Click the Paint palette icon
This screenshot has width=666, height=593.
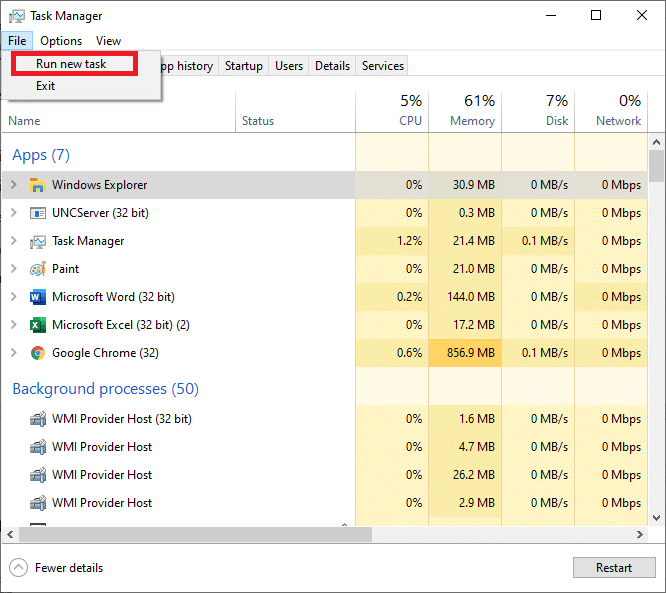point(38,269)
